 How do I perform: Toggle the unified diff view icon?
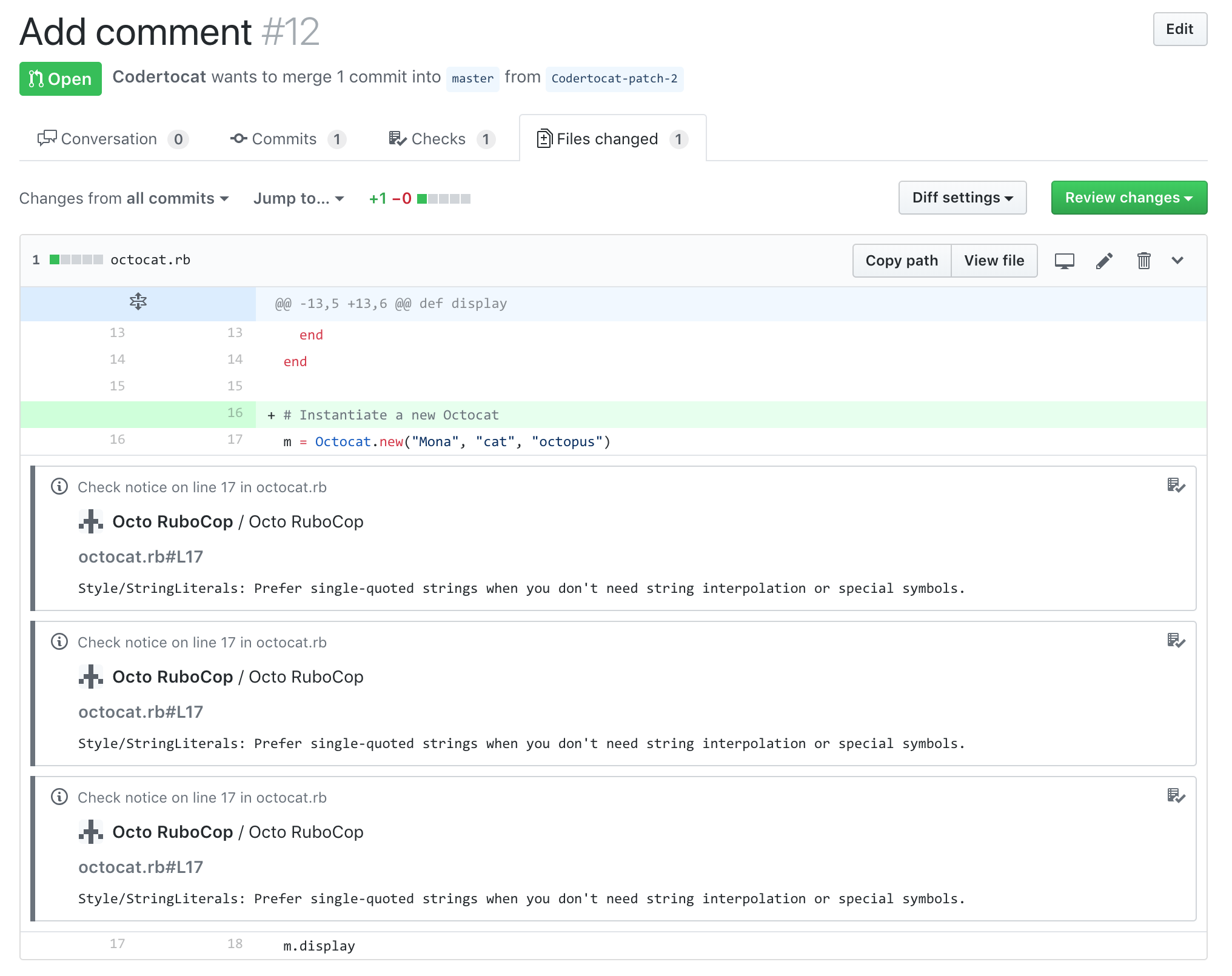[x=1064, y=261]
